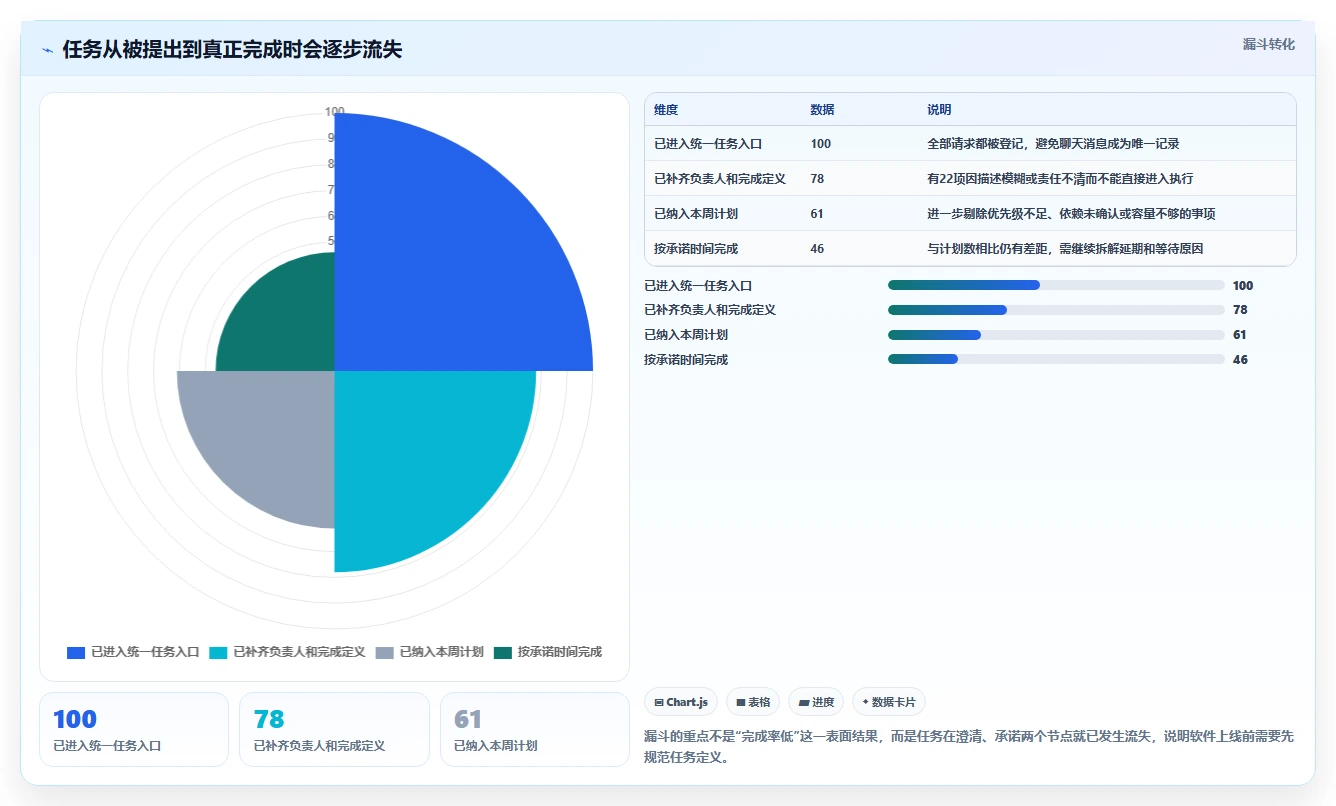Select table cell 已进入统一任务入口
Viewport: 1336px width, 806px height.
coord(708,144)
